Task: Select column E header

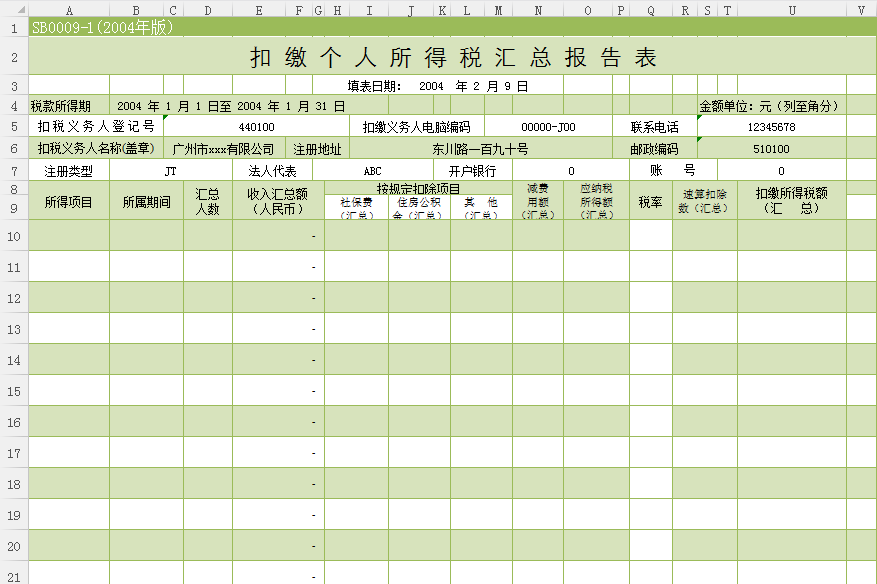Action: [259, 10]
